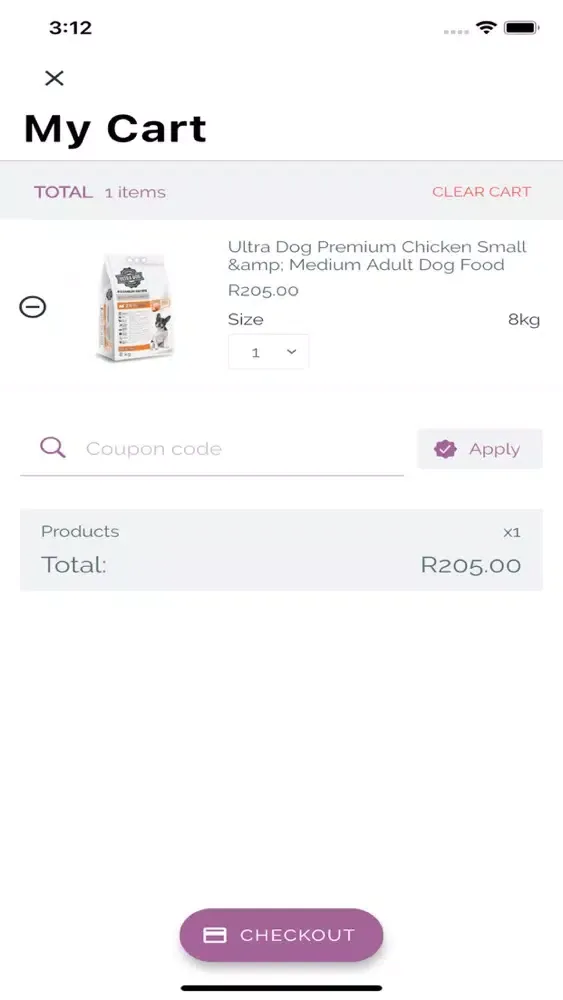Open the dog food product thumbnail
The width and height of the screenshot is (563, 1000).
point(135,307)
